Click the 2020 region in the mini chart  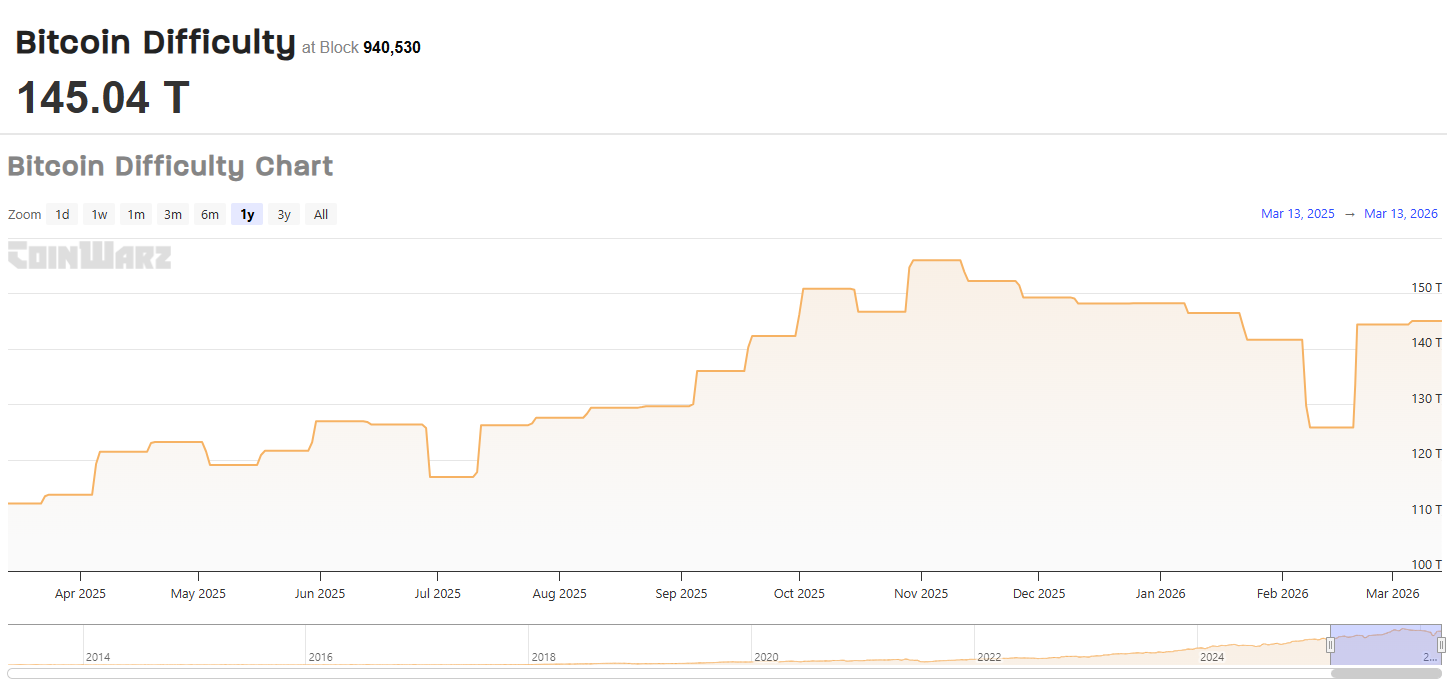click(767, 657)
